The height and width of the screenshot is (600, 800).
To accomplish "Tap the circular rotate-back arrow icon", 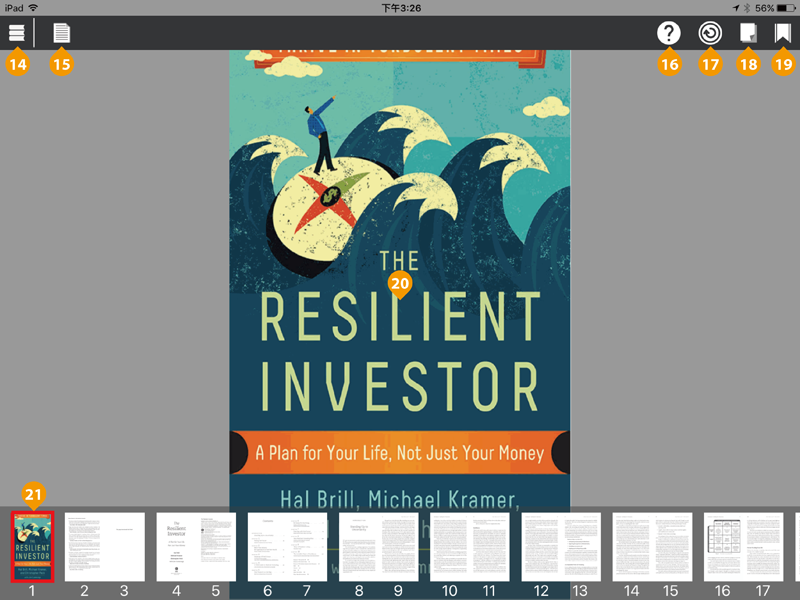I will (x=710, y=33).
